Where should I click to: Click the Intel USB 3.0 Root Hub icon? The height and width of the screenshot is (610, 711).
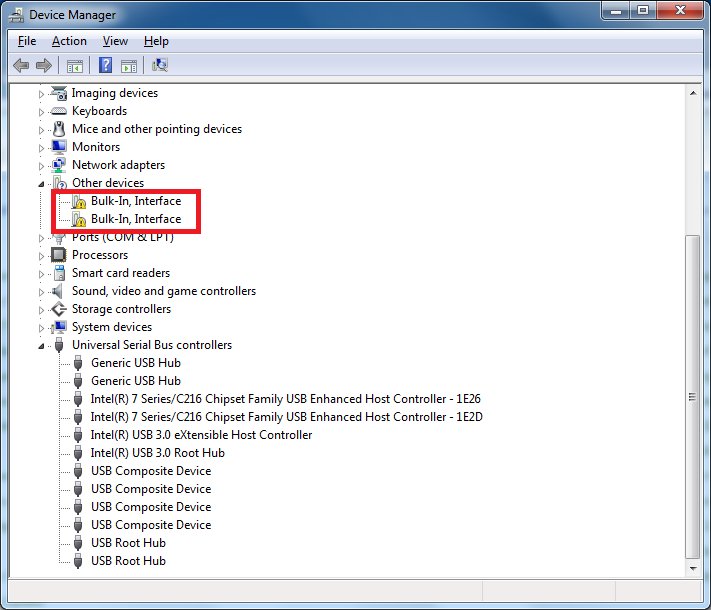tap(78, 453)
